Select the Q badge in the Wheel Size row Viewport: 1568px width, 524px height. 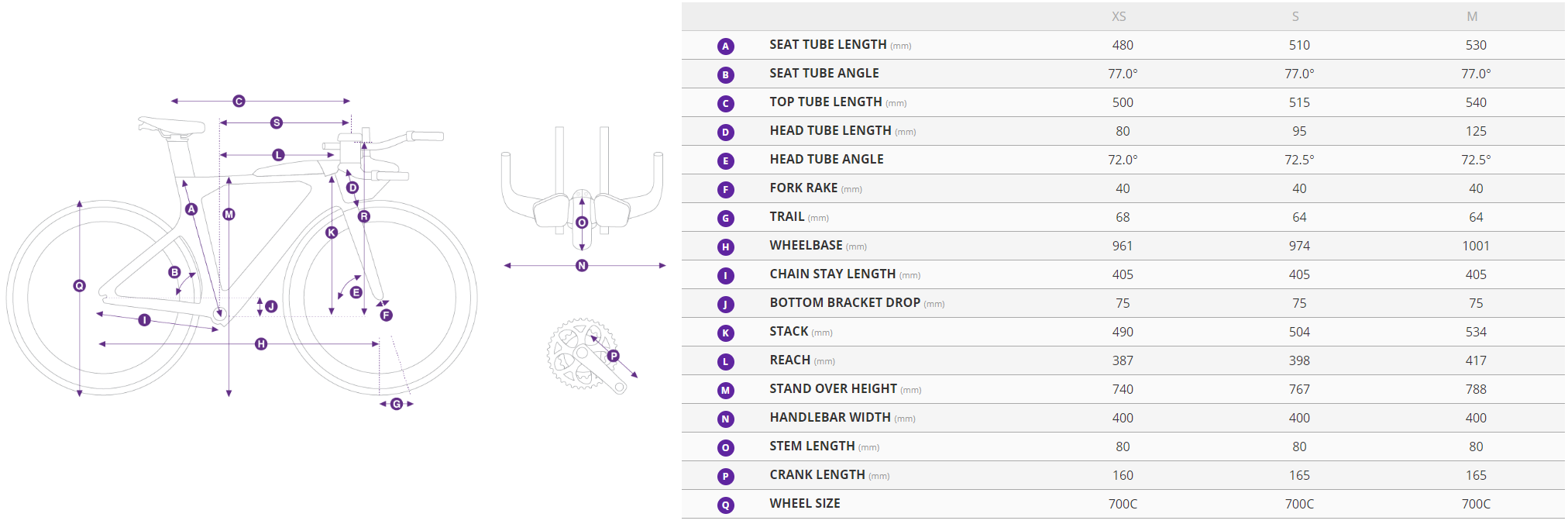pyautogui.click(x=725, y=505)
